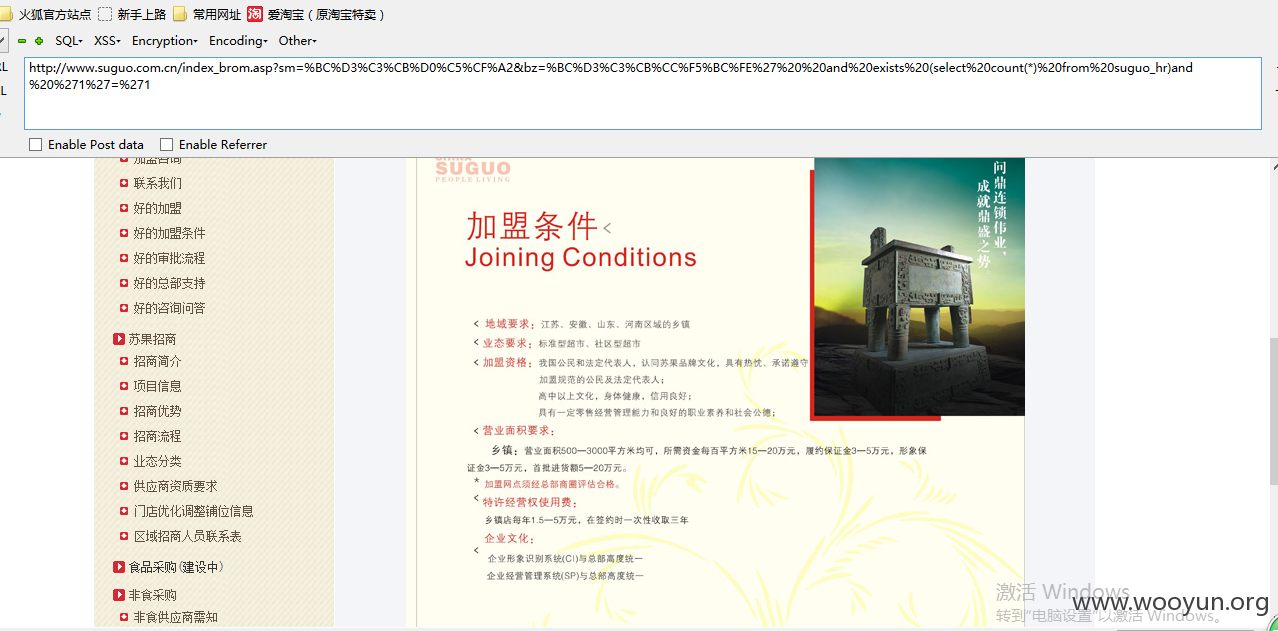Viewport: 1278px width, 631px height.
Task: Open 区域招商人员联系表 sidebar link
Action: pos(188,536)
